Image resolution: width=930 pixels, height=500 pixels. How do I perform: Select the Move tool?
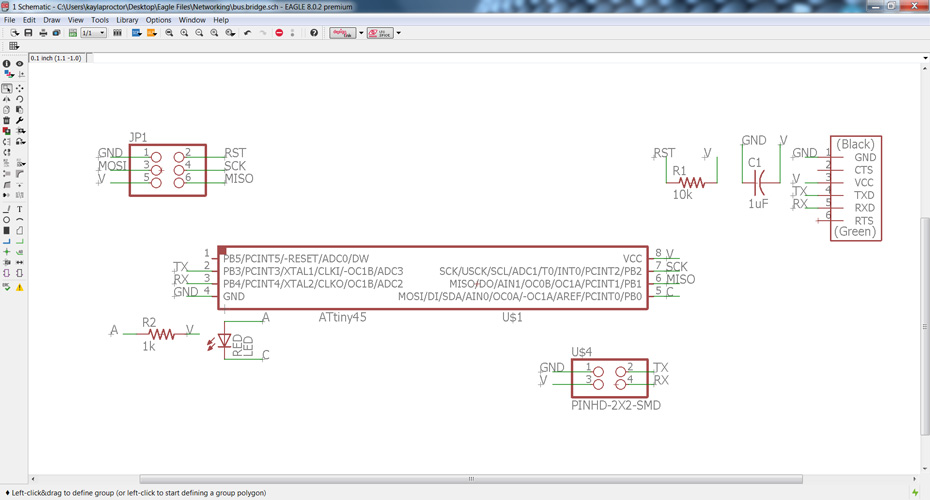20,88
